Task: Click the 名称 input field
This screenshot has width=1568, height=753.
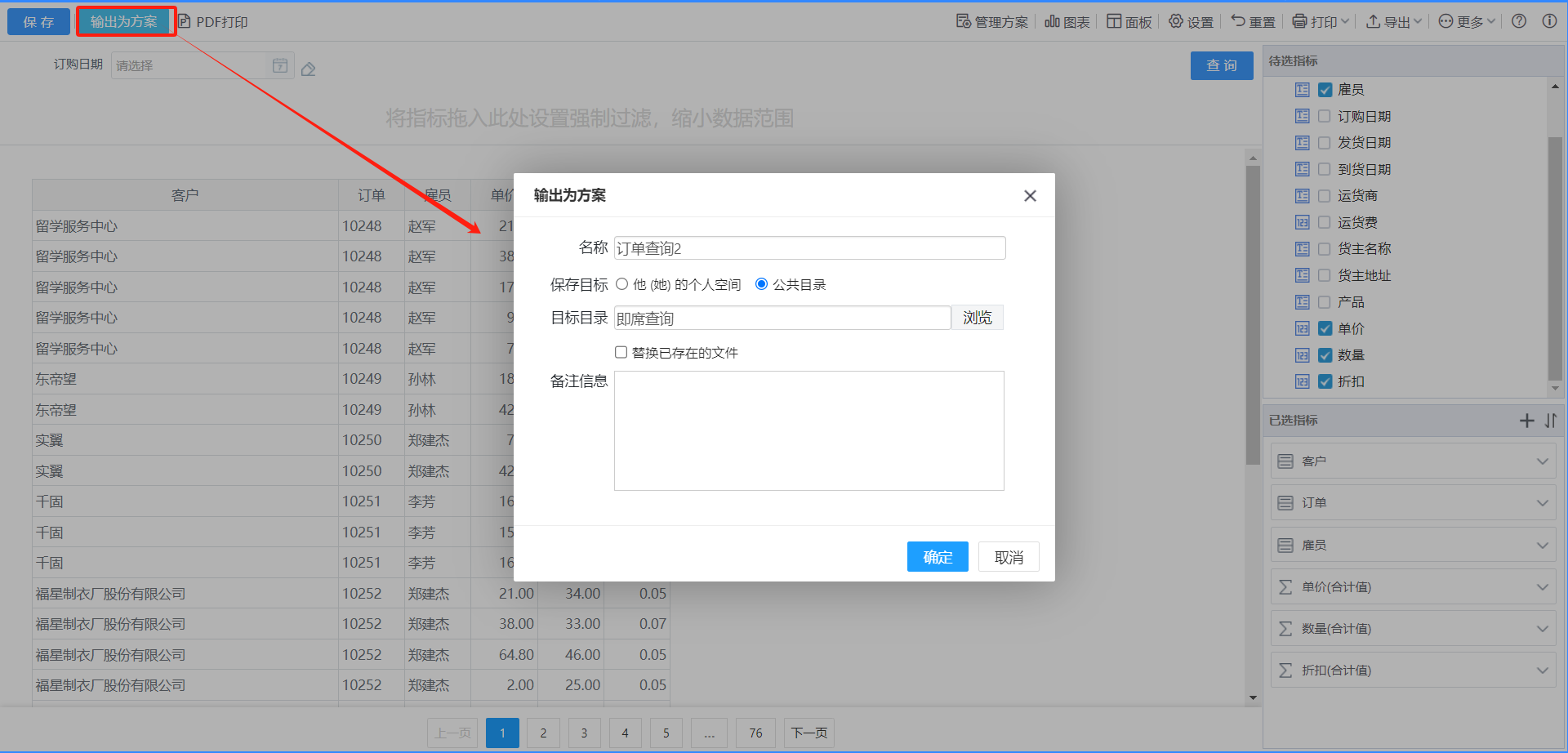Action: 808,248
